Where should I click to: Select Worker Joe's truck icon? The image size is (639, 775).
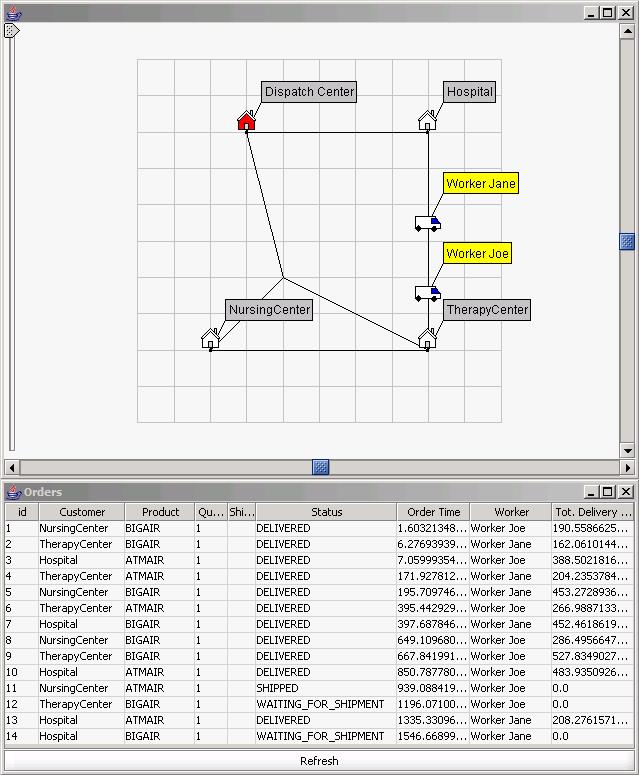point(427,292)
